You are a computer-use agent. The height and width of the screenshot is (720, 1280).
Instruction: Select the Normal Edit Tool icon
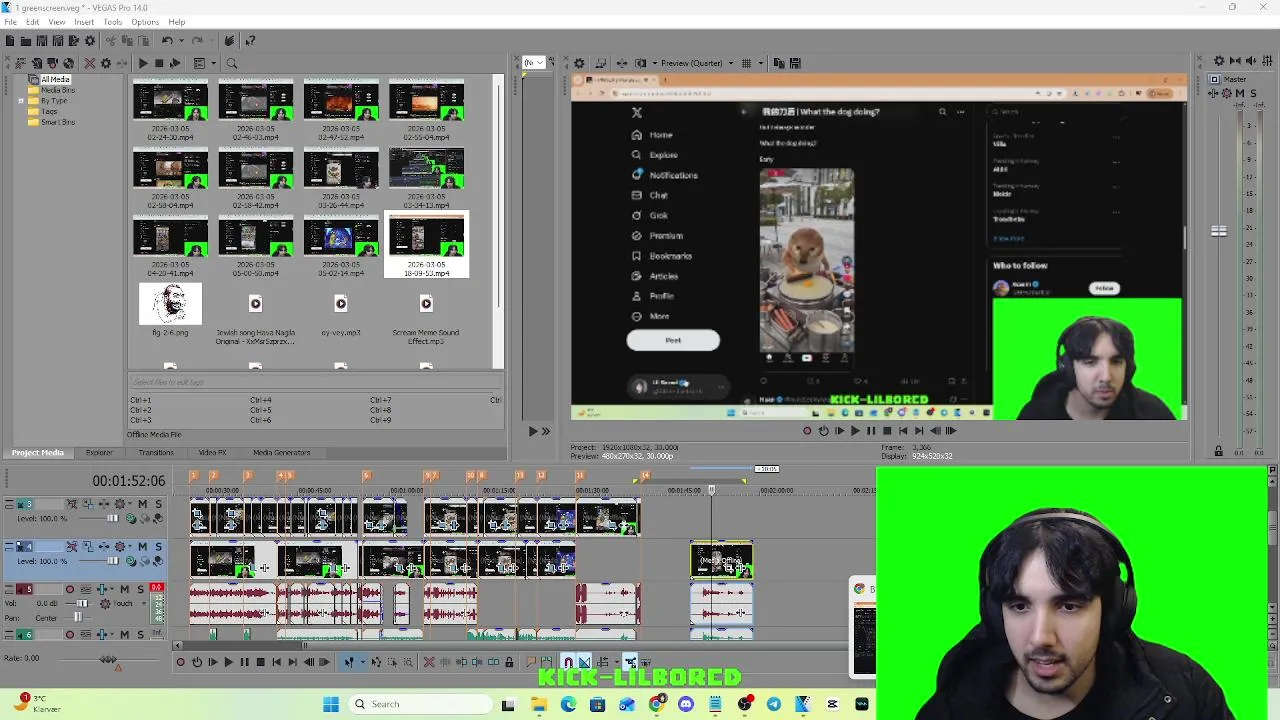(x=349, y=662)
